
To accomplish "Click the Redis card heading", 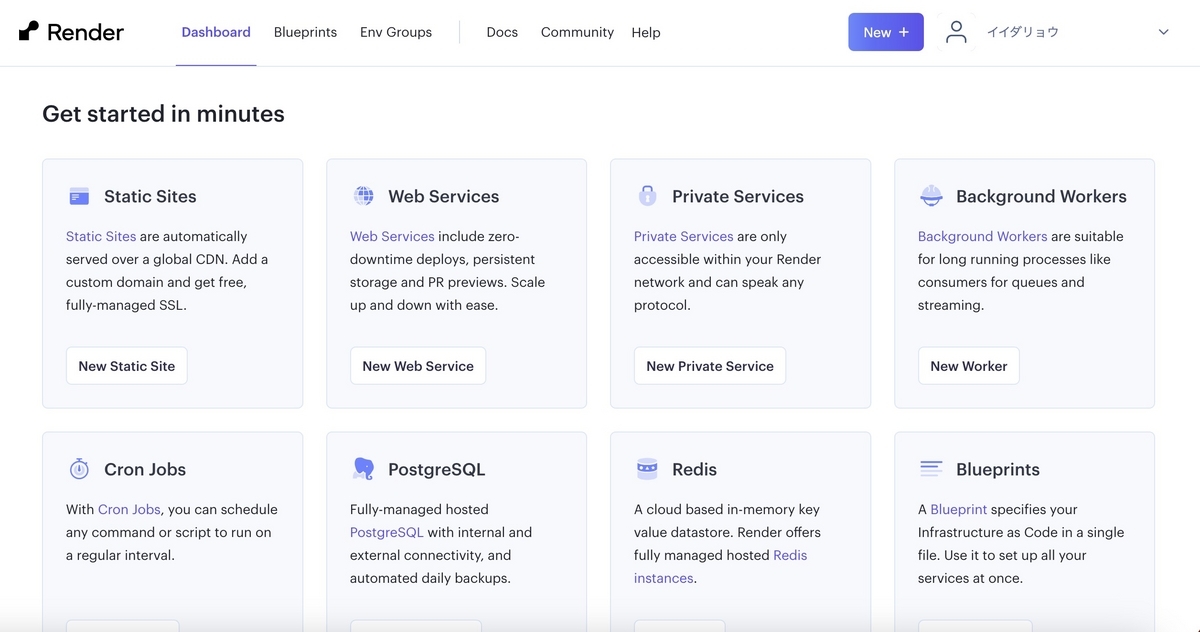I will [695, 469].
